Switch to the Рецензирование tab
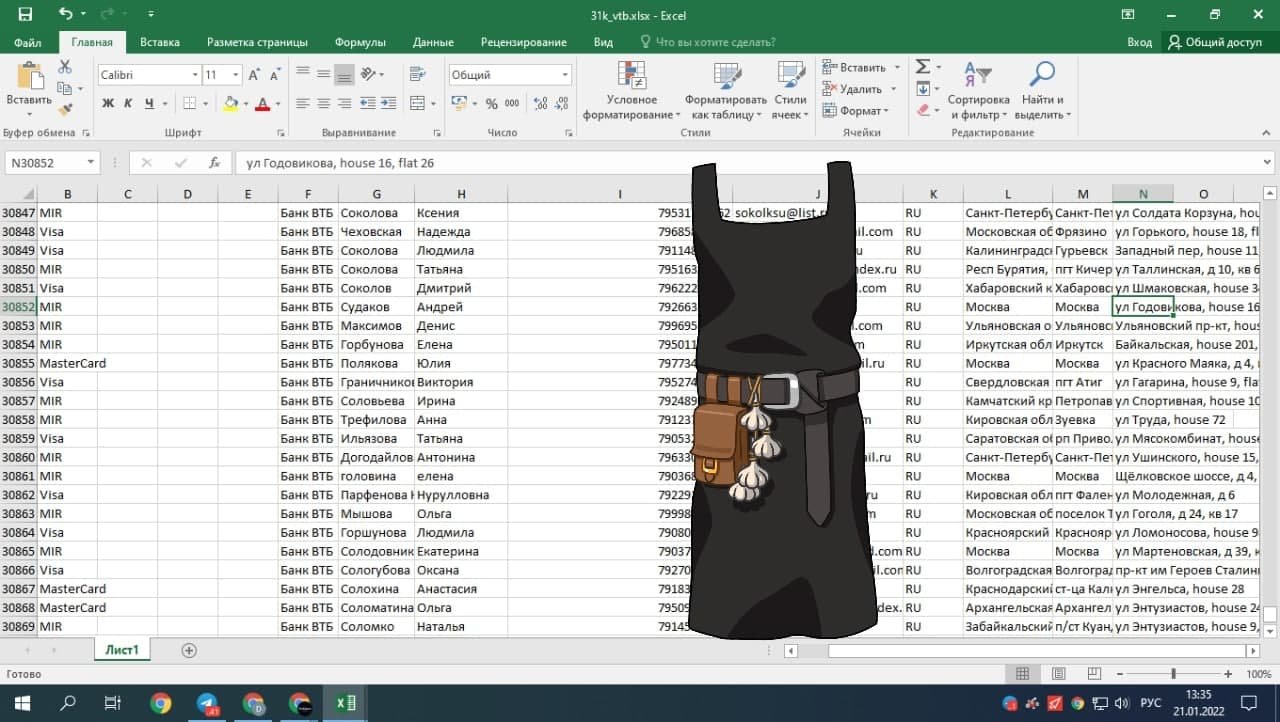Image resolution: width=1280 pixels, height=722 pixels. point(523,42)
